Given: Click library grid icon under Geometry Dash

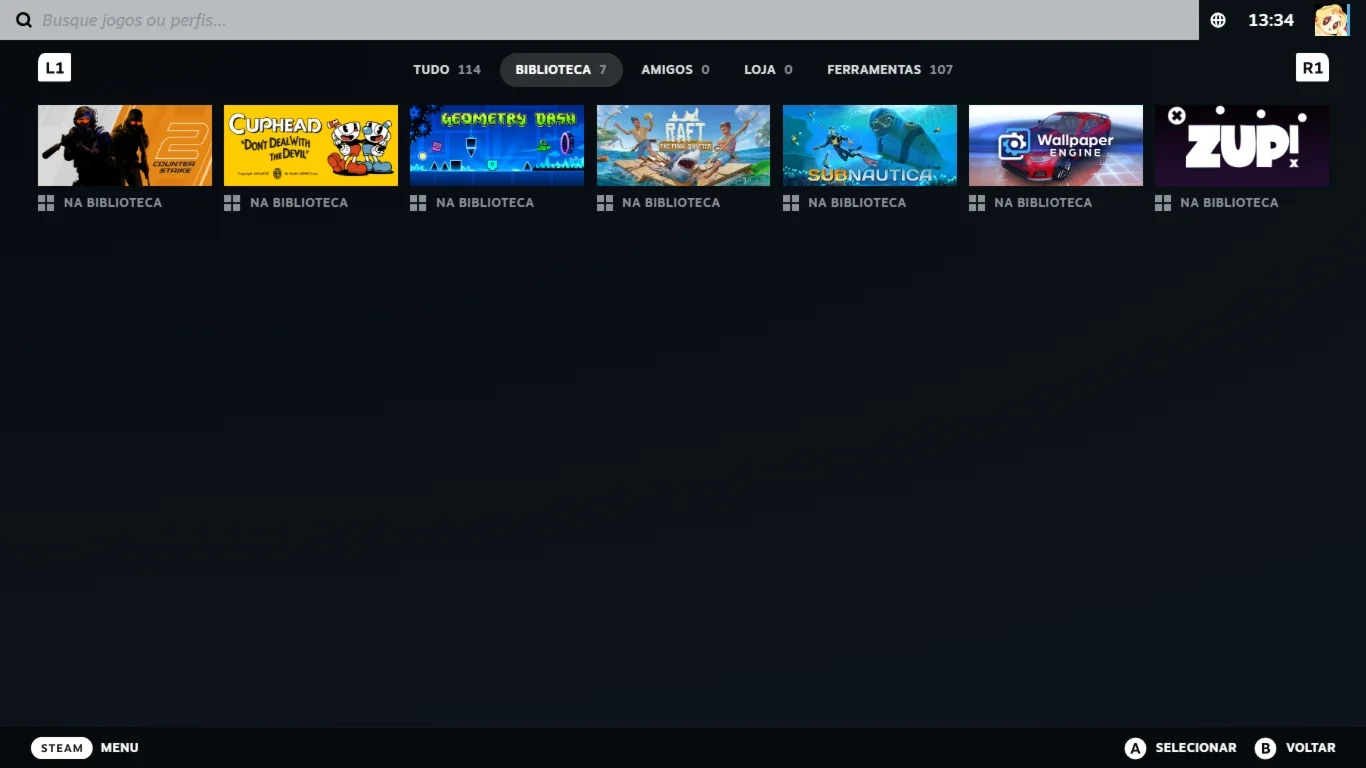Looking at the screenshot, I should 418,203.
